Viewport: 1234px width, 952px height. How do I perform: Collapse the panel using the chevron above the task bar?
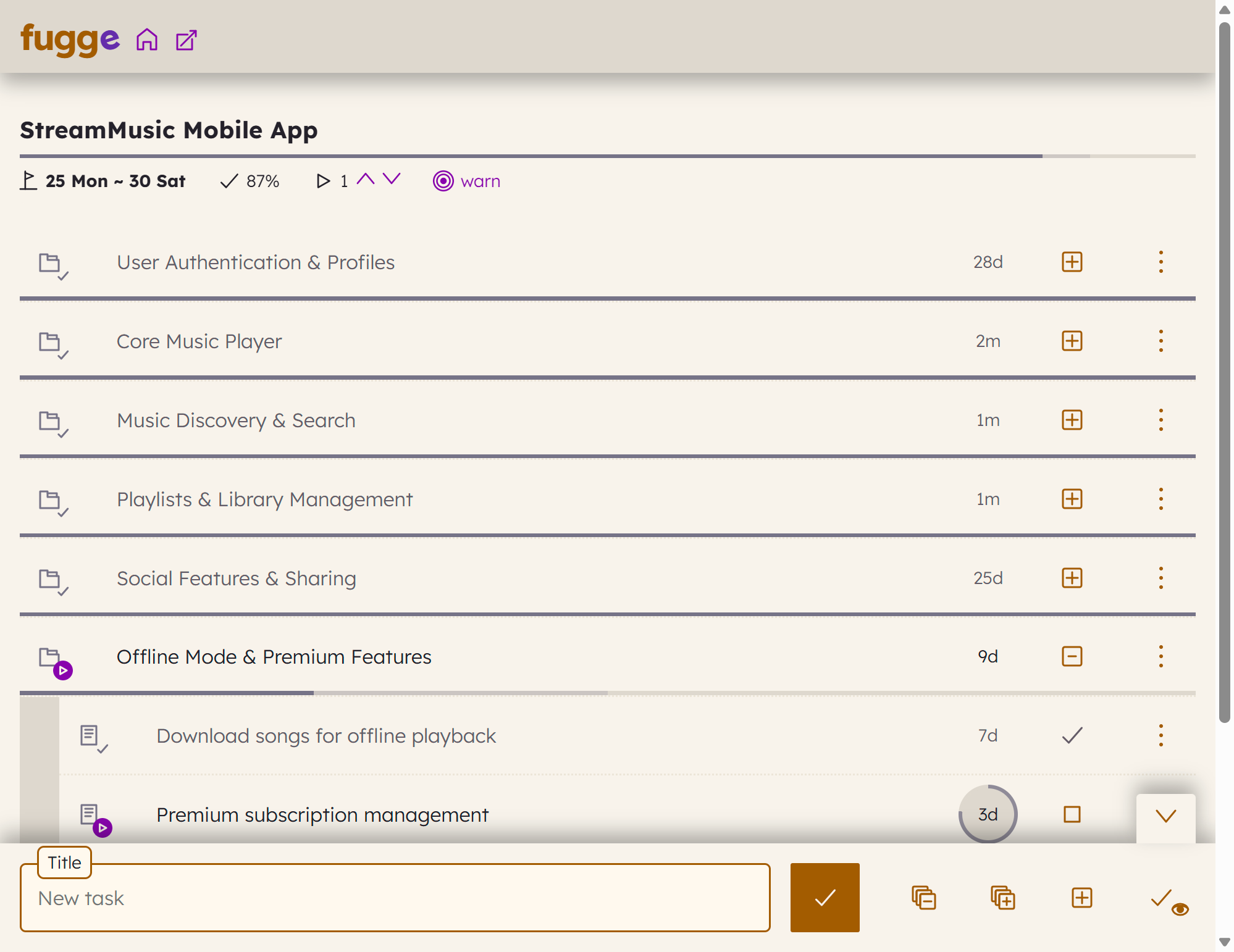pos(1165,816)
